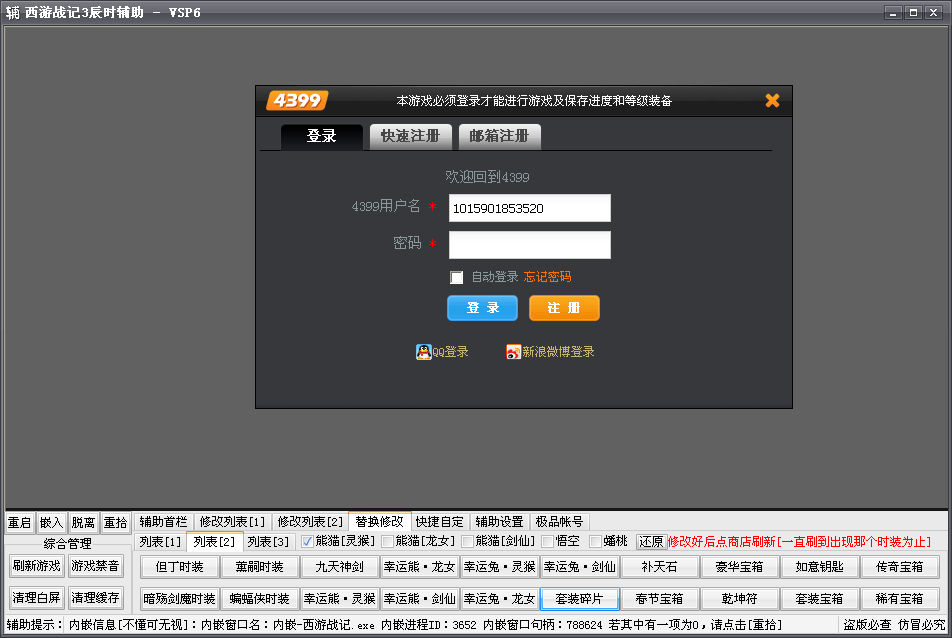
Task: Click the 套装碎片 button
Action: click(x=580, y=599)
